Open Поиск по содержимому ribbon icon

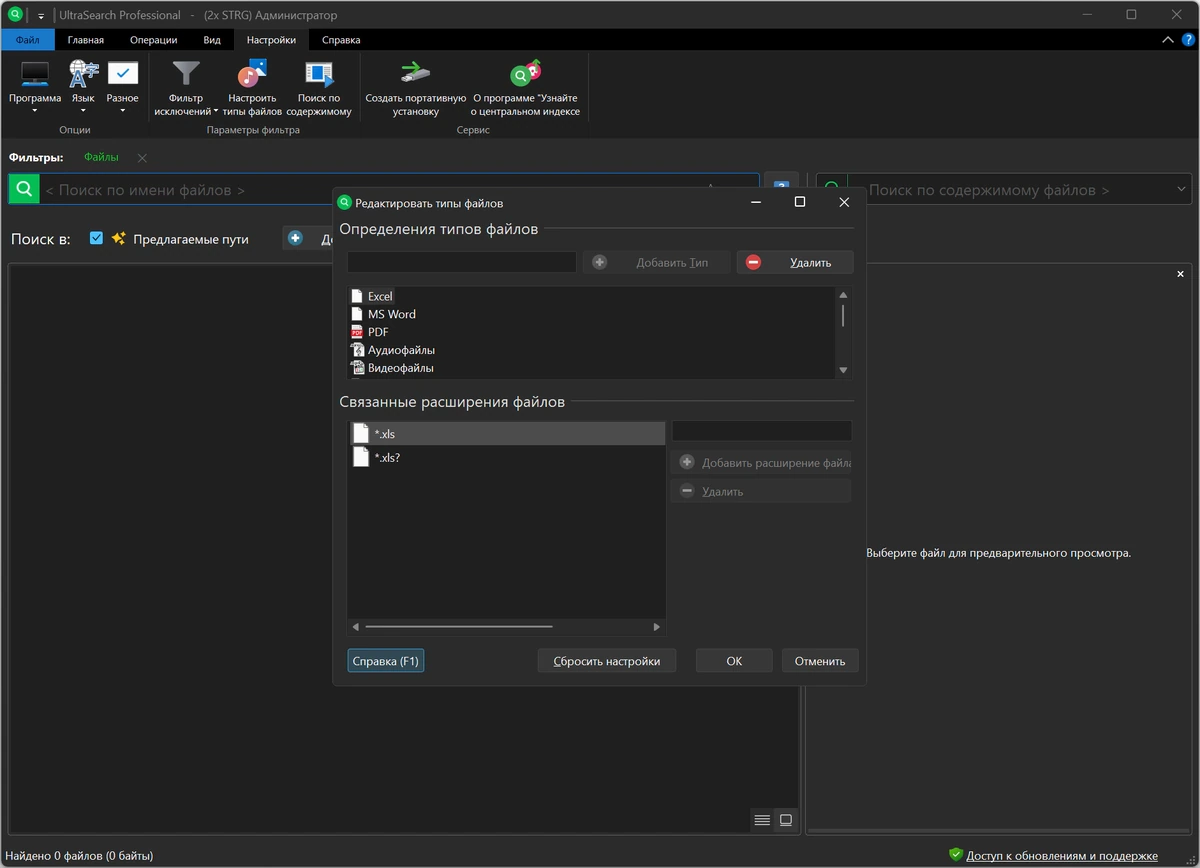[319, 73]
